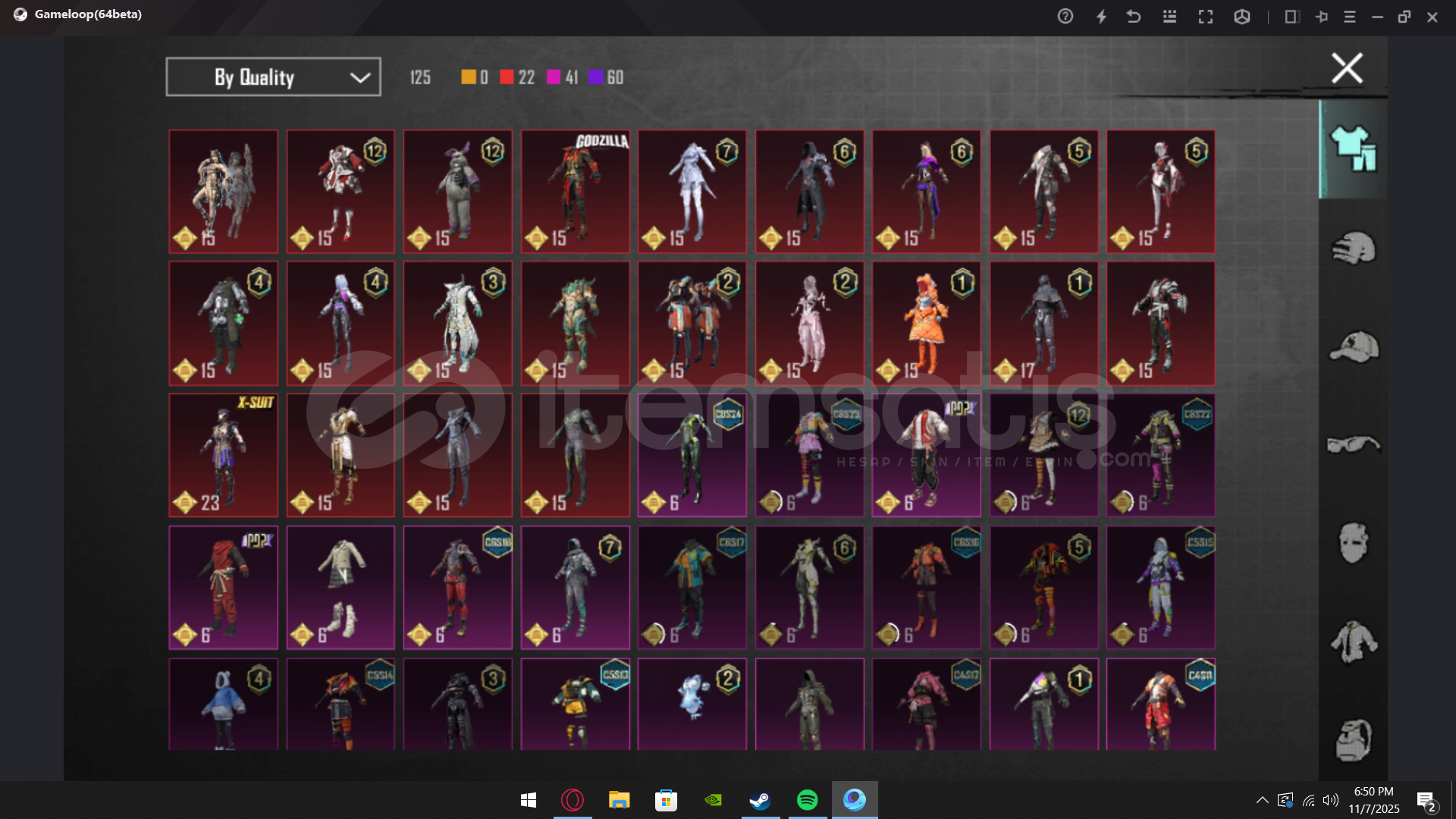Open the helmet category in sidebar
Image resolution: width=1456 pixels, height=819 pixels.
coord(1354,247)
